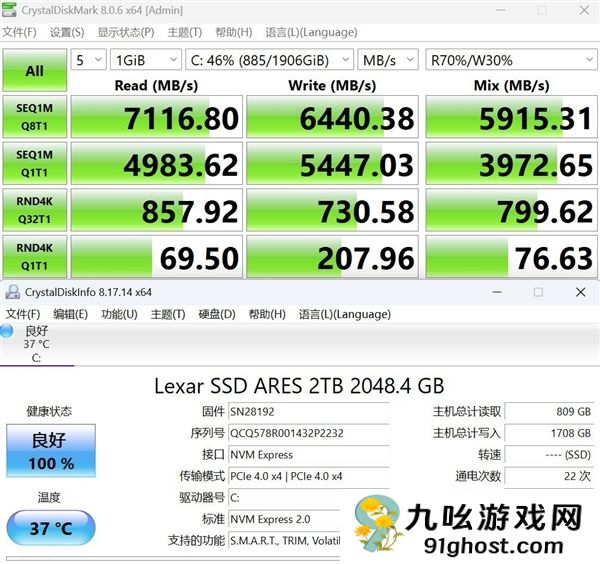Open the test size dropdown showing 1GiB
Screen dimensions: 600x564
pyautogui.click(x=146, y=60)
